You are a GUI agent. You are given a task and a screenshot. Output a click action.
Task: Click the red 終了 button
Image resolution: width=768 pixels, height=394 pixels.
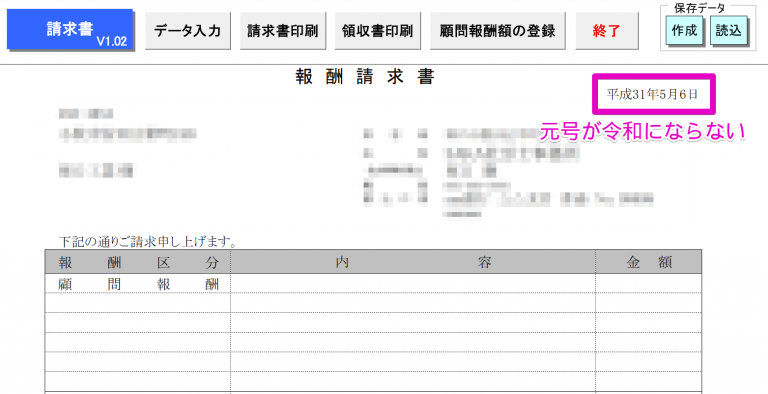coord(607,31)
